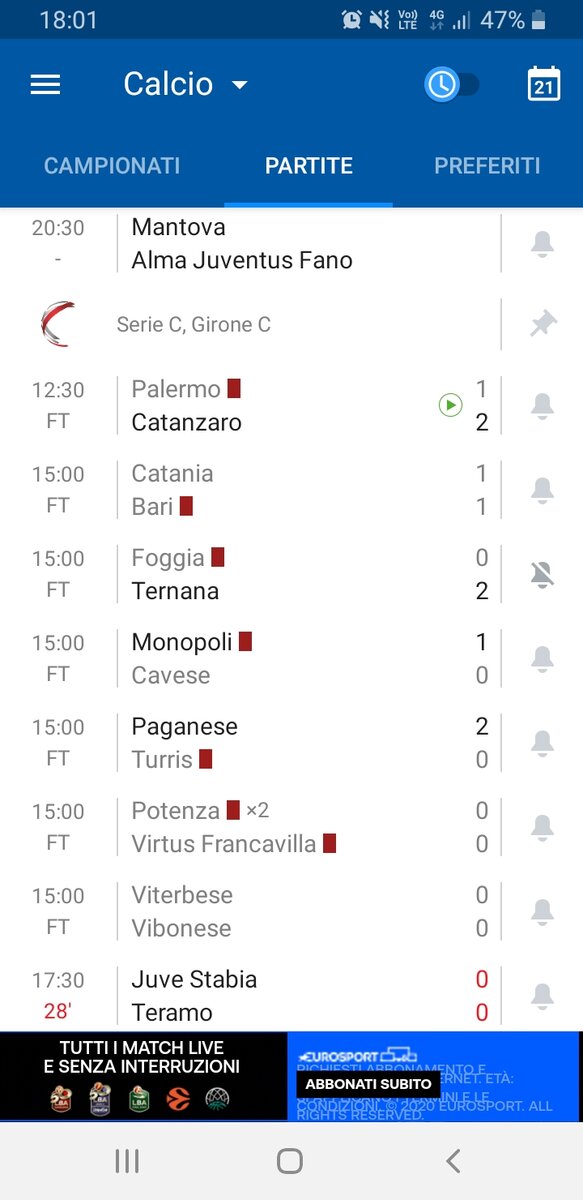Pin the Serie C, Girone C league
This screenshot has height=1200, width=583.
(543, 323)
